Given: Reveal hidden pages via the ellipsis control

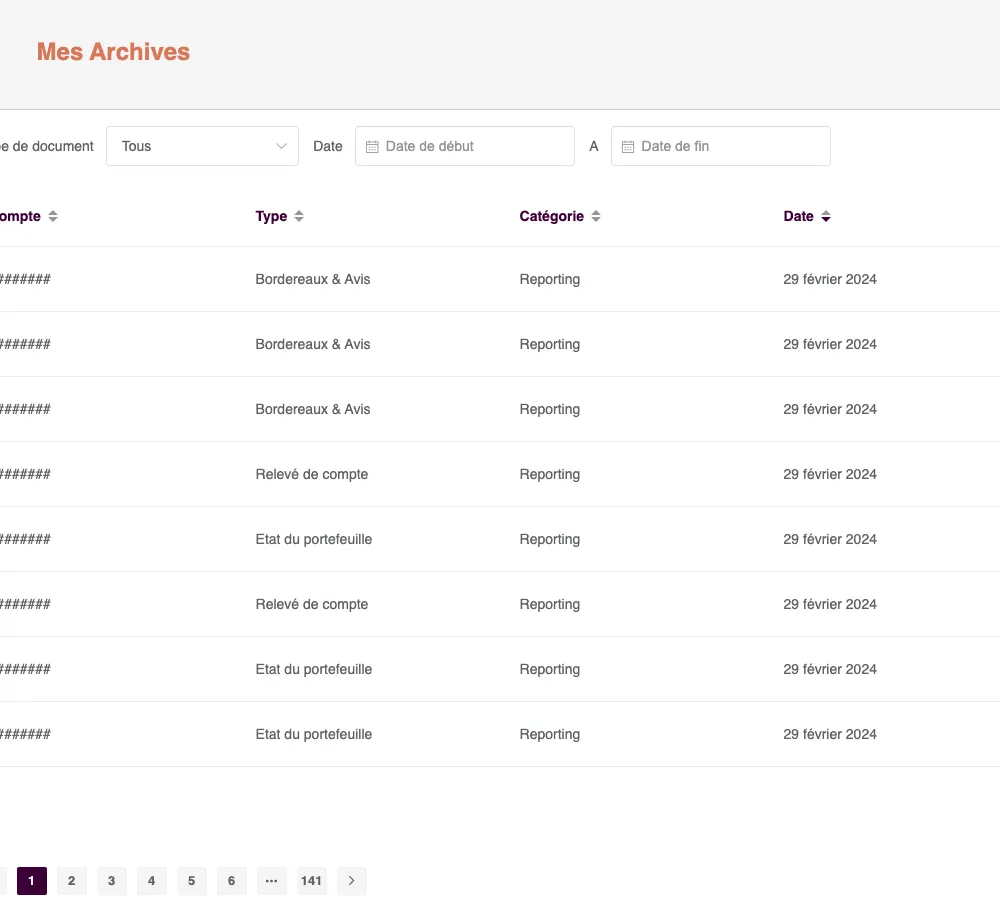Looking at the screenshot, I should 271,881.
